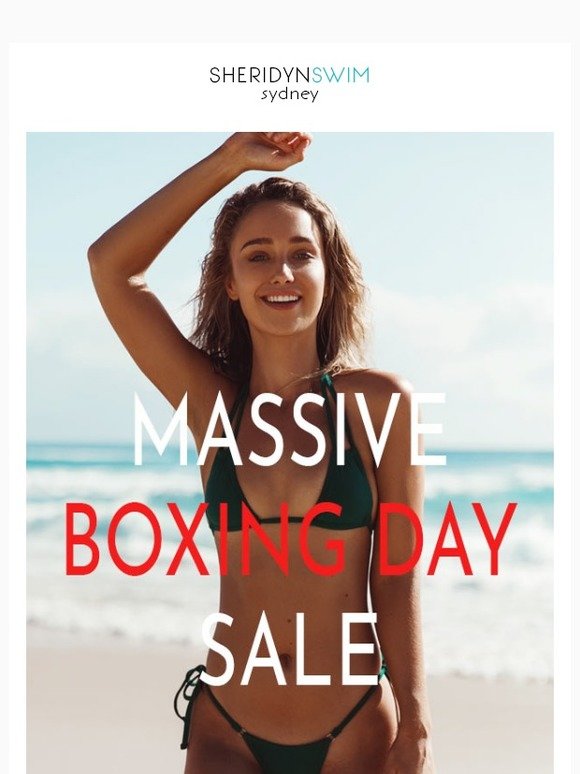Open the SheridynSwim logo link
The width and height of the screenshot is (580, 774).
tap(289, 83)
